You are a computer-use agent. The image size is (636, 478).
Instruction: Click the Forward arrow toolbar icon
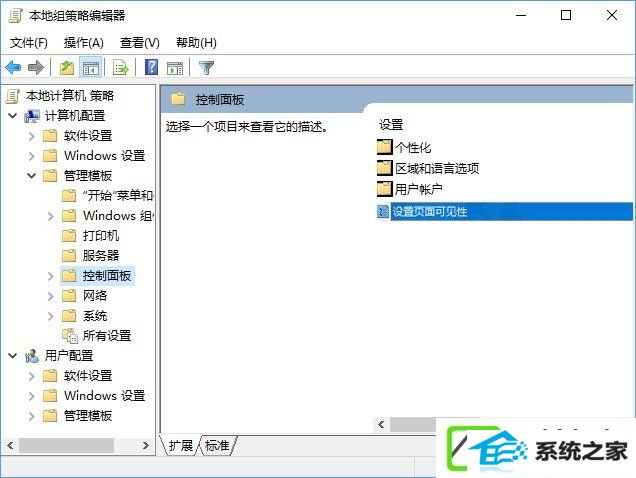click(x=36, y=67)
